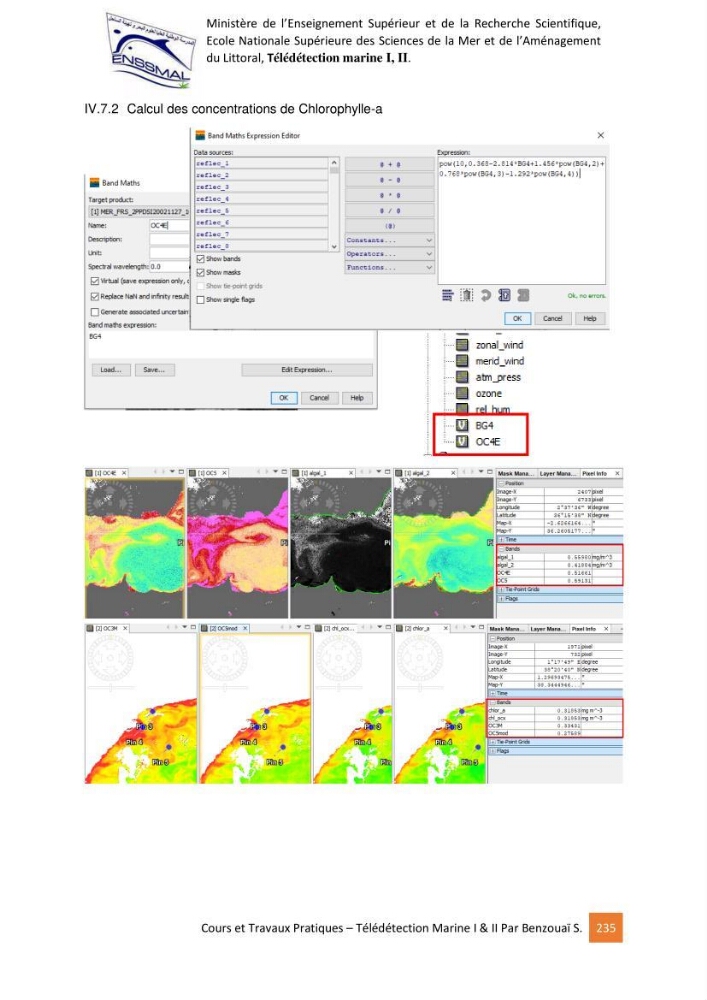Click the Load... button in Band Maths

(x=112, y=370)
